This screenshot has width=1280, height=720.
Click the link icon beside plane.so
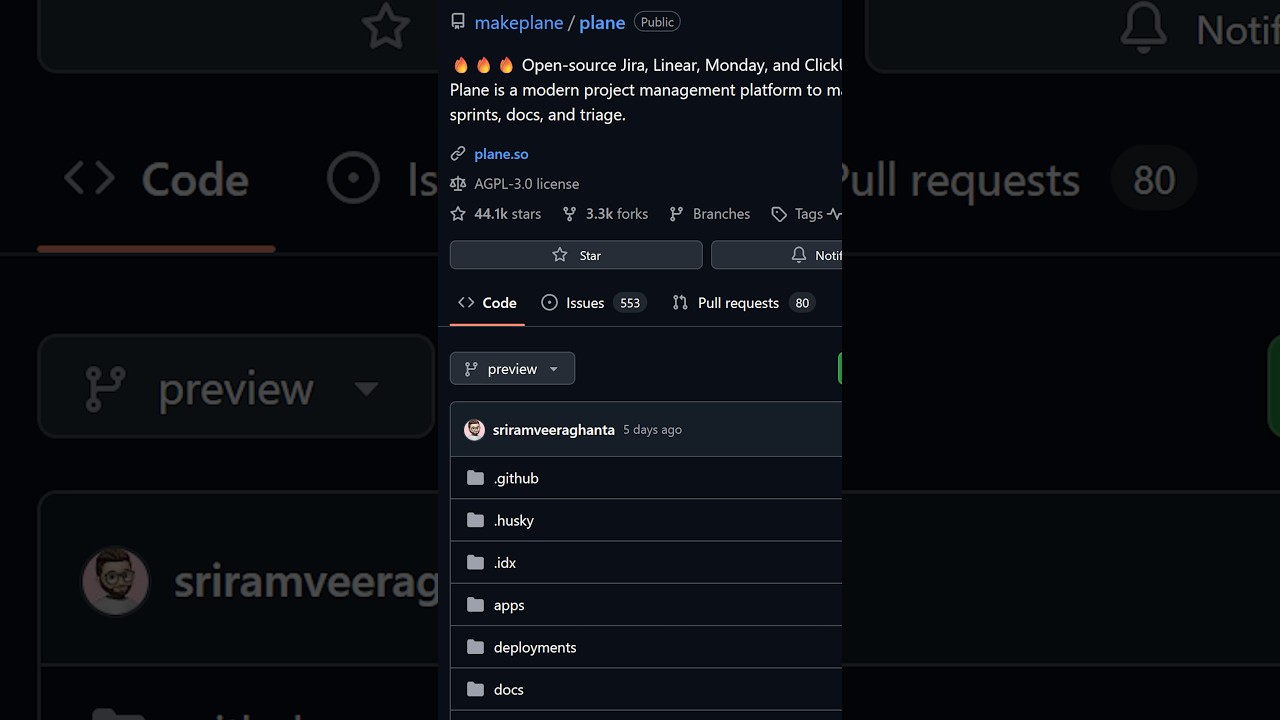(x=458, y=154)
